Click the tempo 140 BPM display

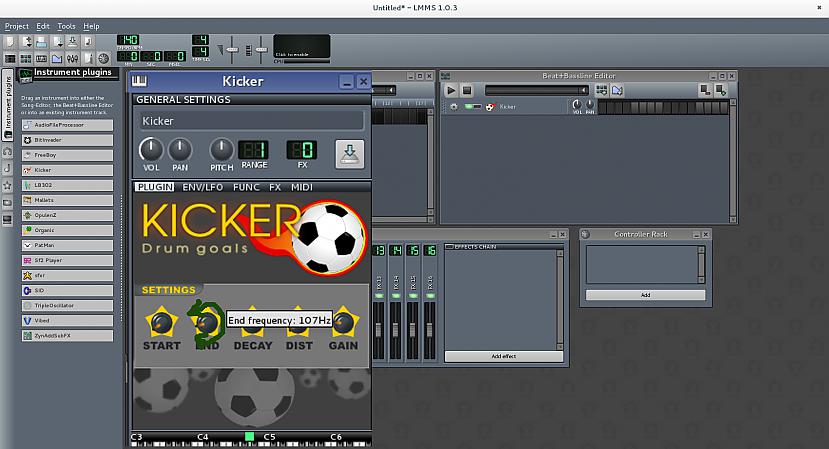tap(128, 40)
